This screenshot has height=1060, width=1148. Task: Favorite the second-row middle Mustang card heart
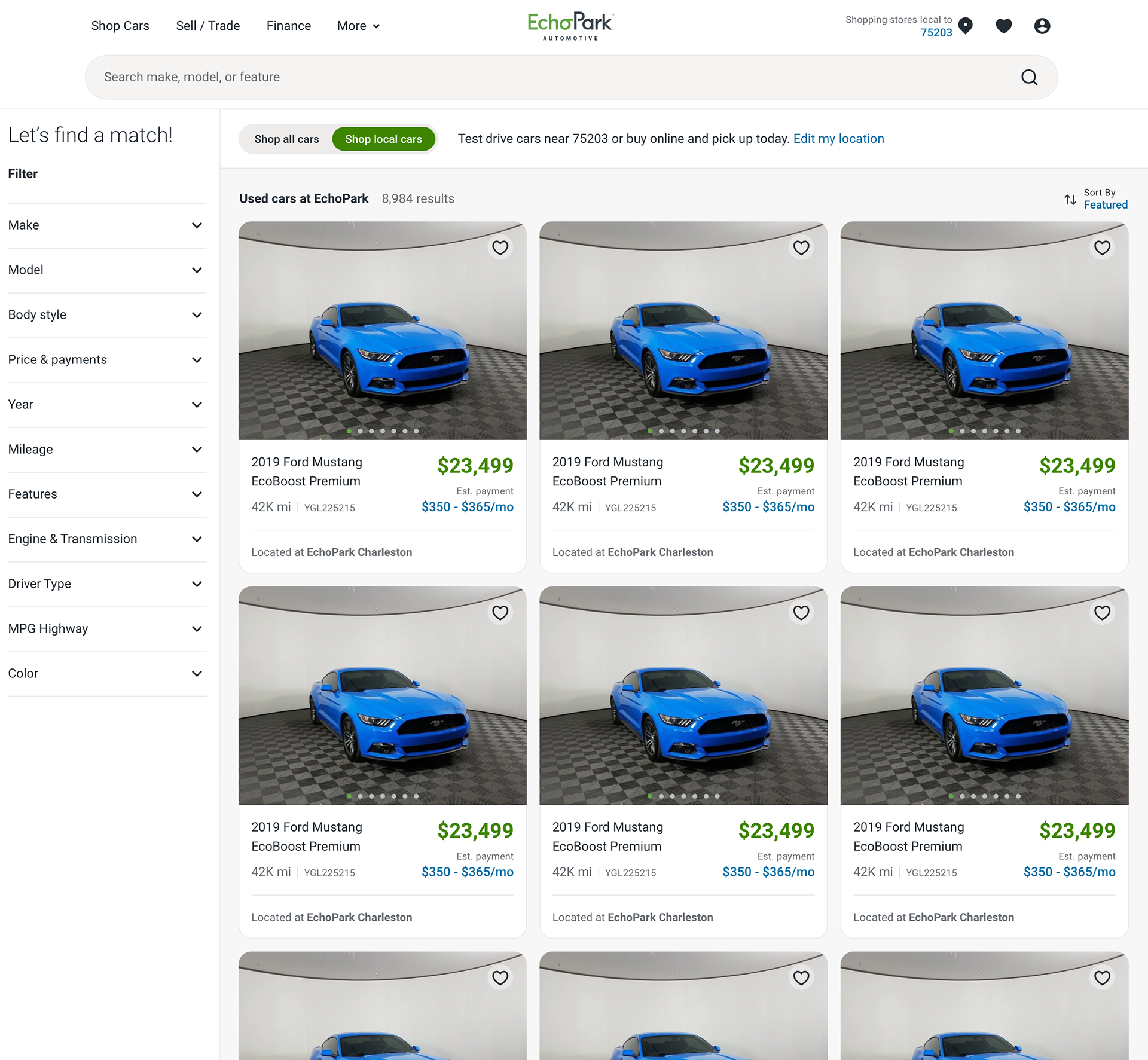[801, 613]
